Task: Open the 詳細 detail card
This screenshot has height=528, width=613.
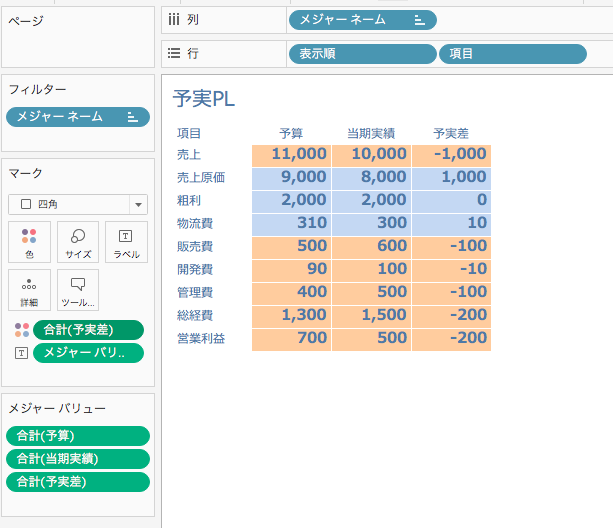Action: point(29,290)
